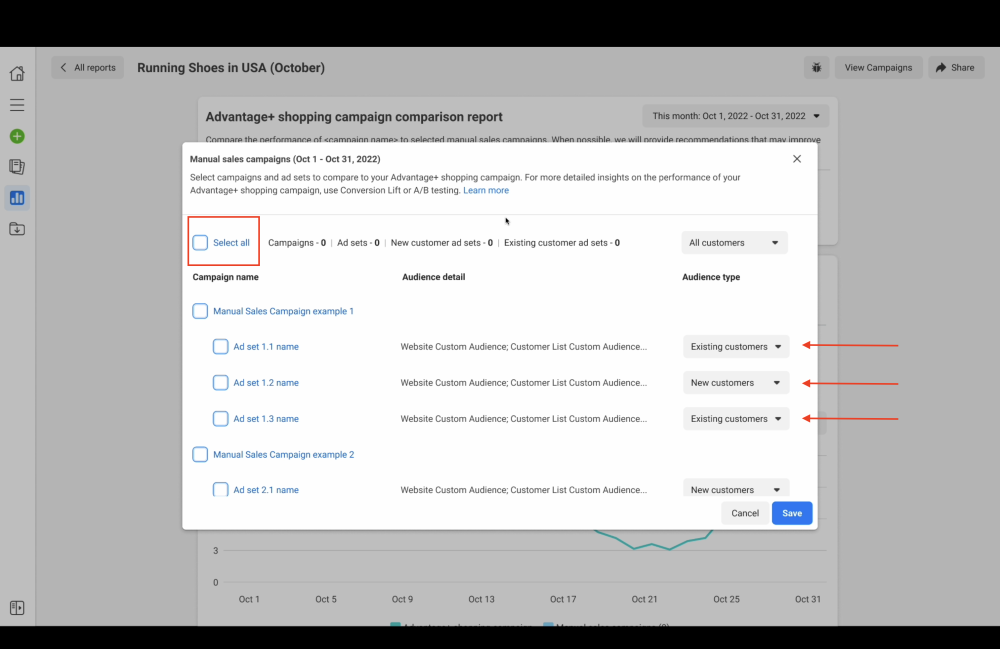Open the This month date range dropdown

(x=735, y=116)
